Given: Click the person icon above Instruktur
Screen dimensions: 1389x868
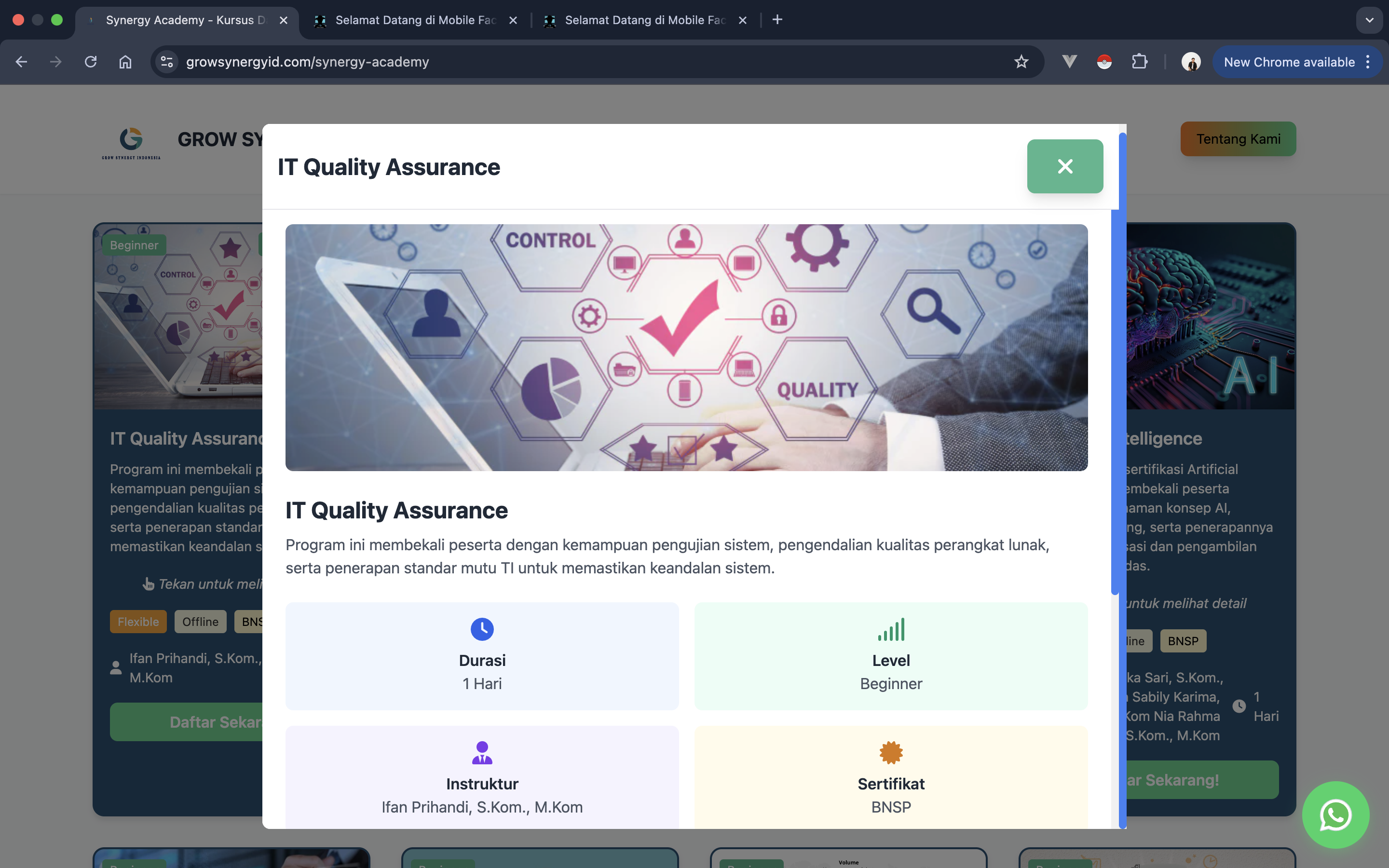Looking at the screenshot, I should [481, 753].
